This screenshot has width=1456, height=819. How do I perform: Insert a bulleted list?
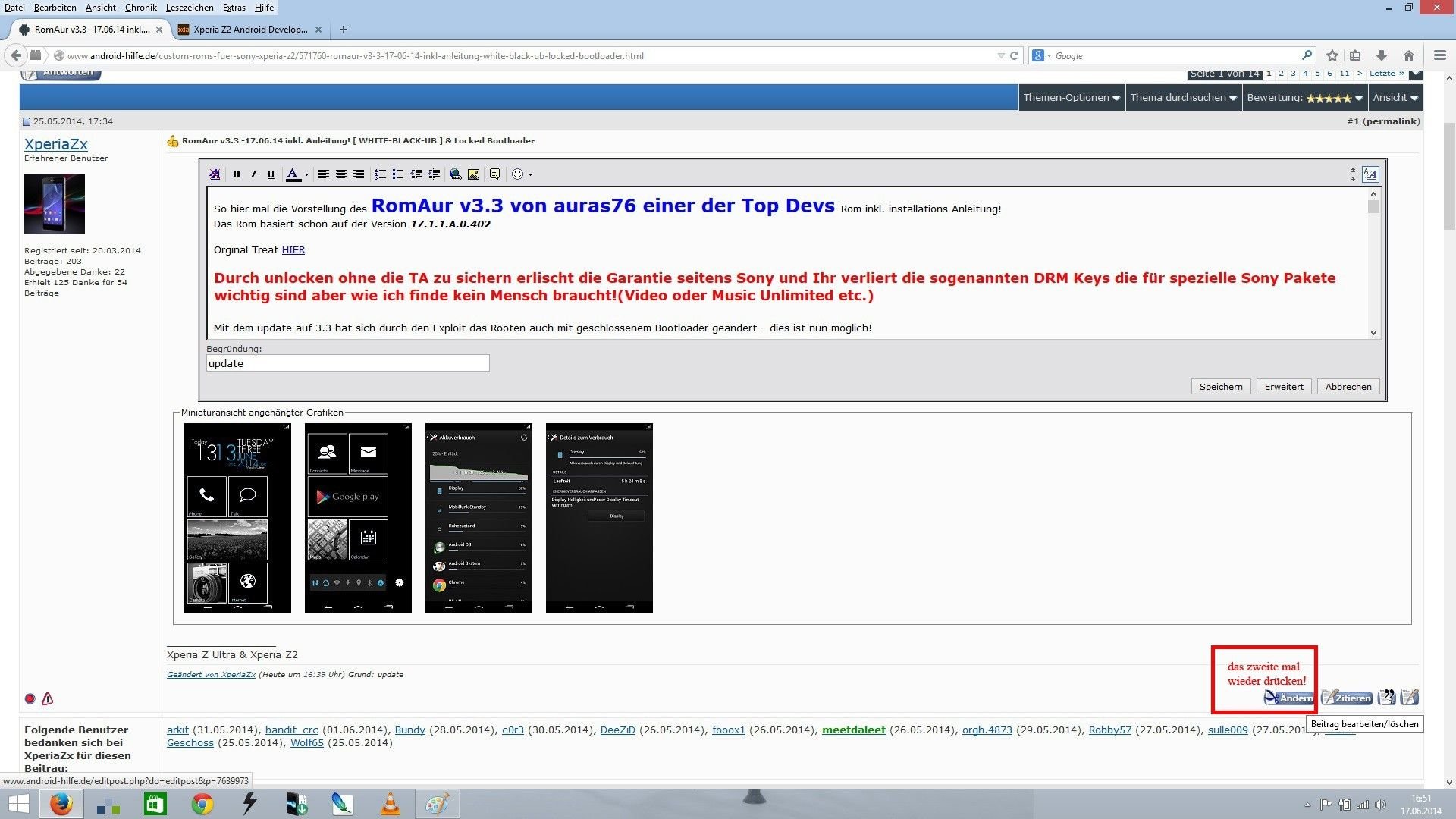pos(398,174)
